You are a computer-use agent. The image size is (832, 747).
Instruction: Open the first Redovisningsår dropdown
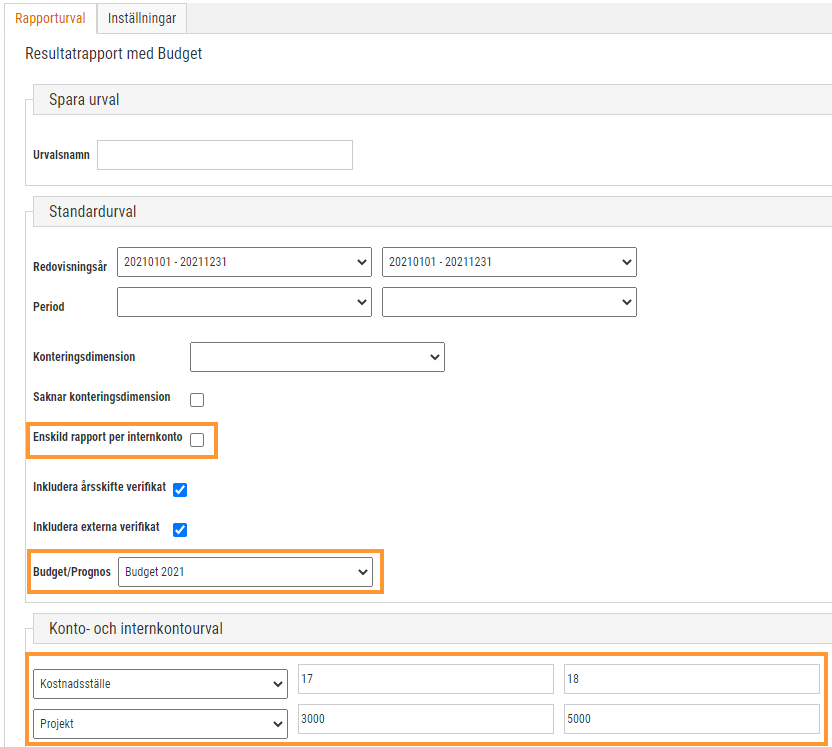pyautogui.click(x=244, y=262)
